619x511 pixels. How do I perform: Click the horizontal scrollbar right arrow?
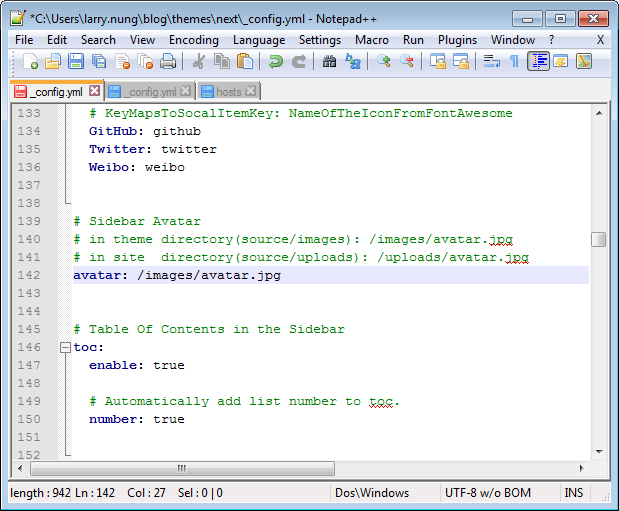[x=582, y=468]
